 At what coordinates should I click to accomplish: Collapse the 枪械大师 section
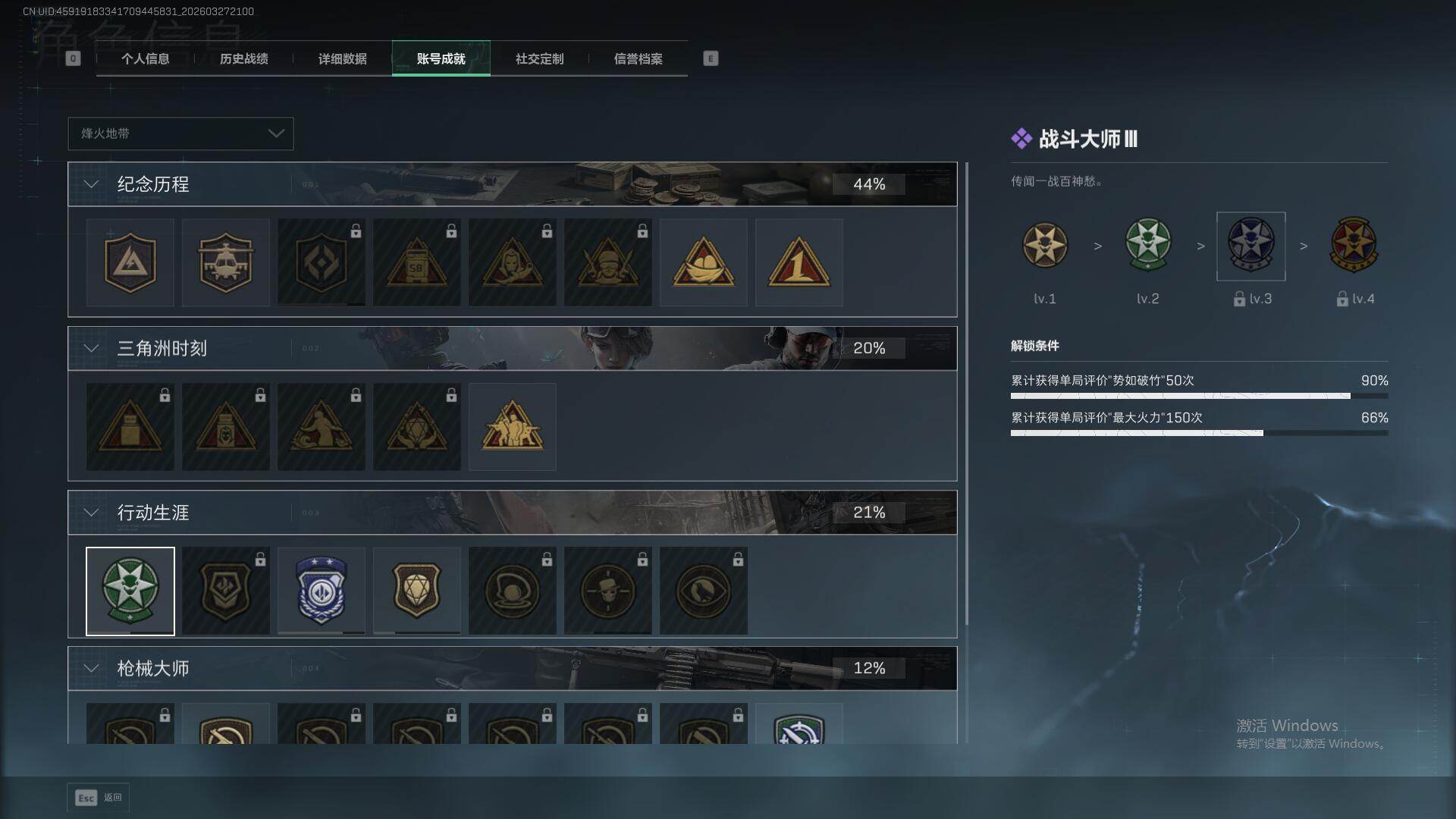[91, 668]
